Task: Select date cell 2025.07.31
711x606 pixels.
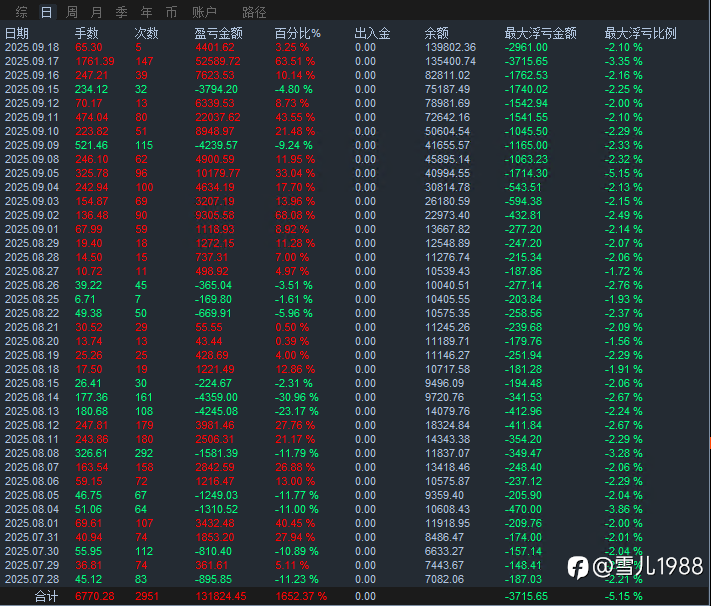Action: pos(32,538)
